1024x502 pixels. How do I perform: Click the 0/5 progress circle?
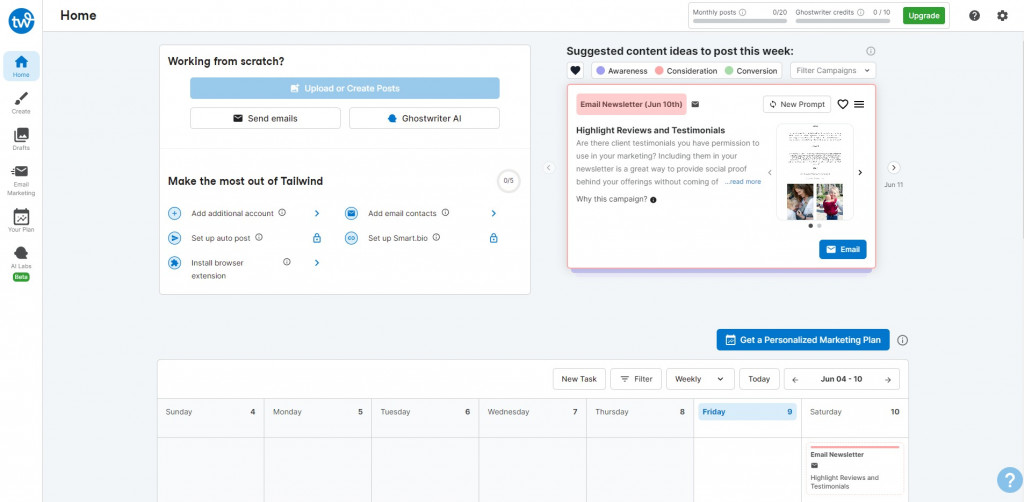tap(509, 181)
